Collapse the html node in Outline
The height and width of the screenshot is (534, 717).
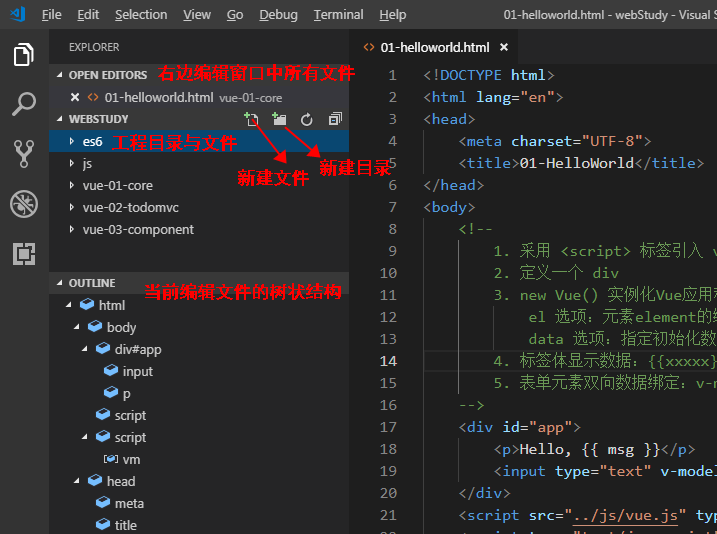(x=69, y=305)
